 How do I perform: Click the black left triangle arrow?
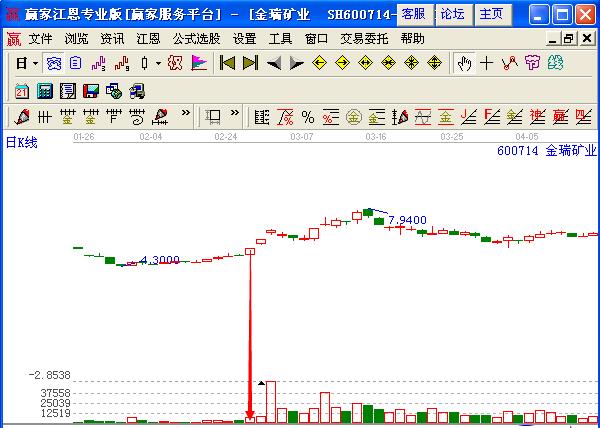point(274,63)
